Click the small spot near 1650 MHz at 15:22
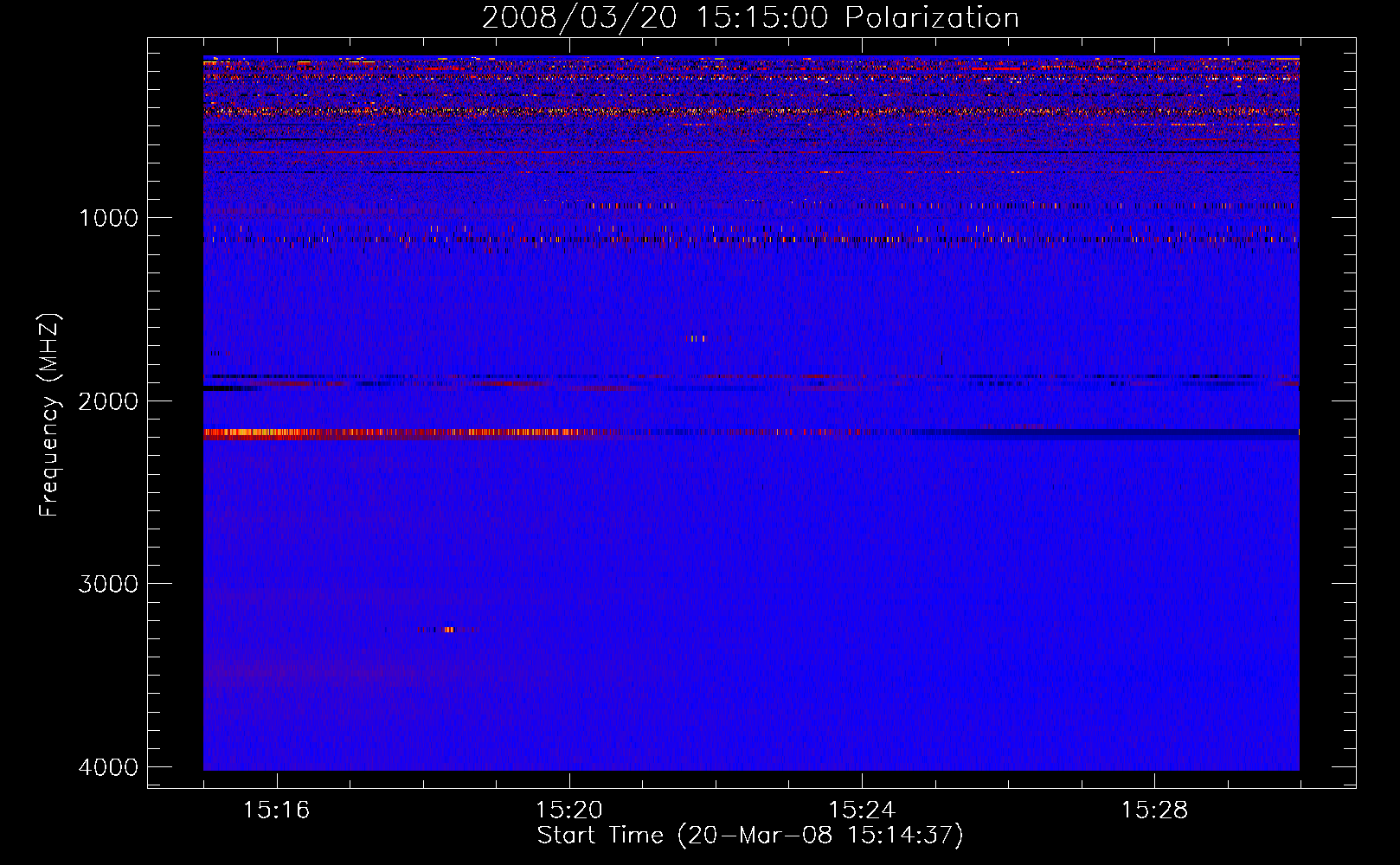 pos(699,338)
